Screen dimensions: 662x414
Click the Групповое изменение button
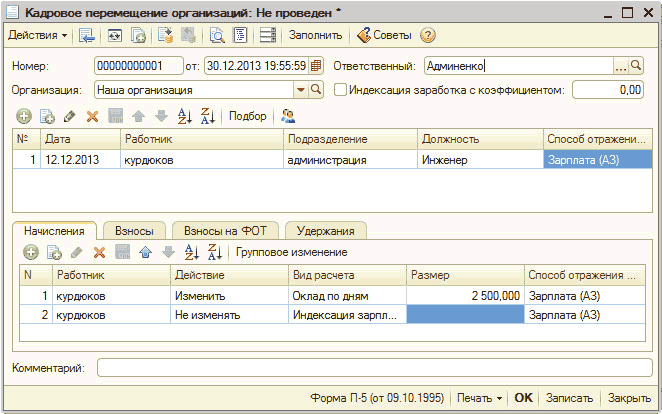coord(291,252)
